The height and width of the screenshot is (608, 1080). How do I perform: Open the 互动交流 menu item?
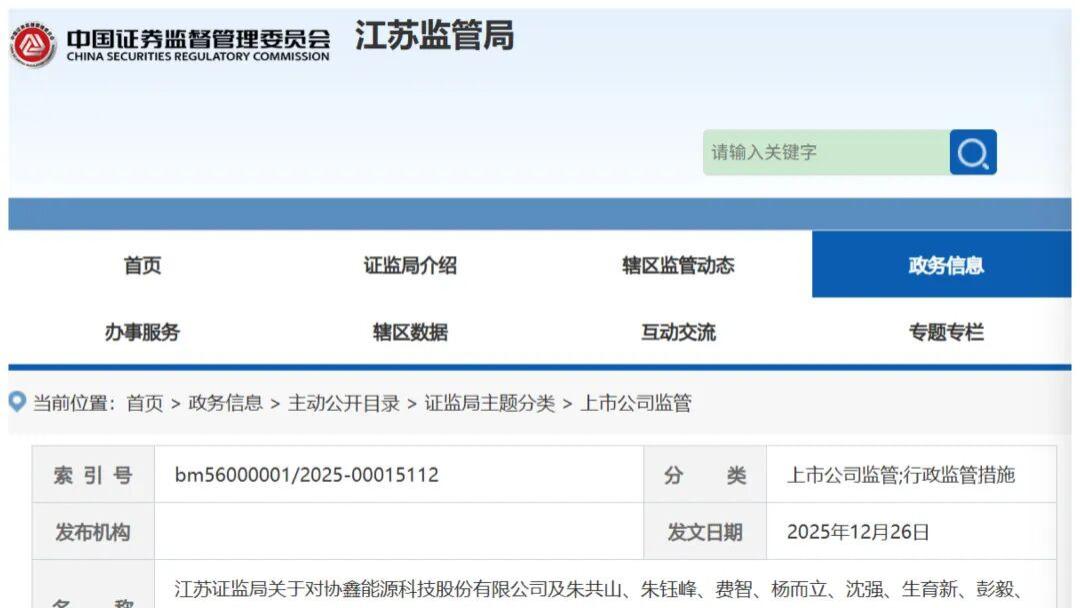[x=675, y=333]
